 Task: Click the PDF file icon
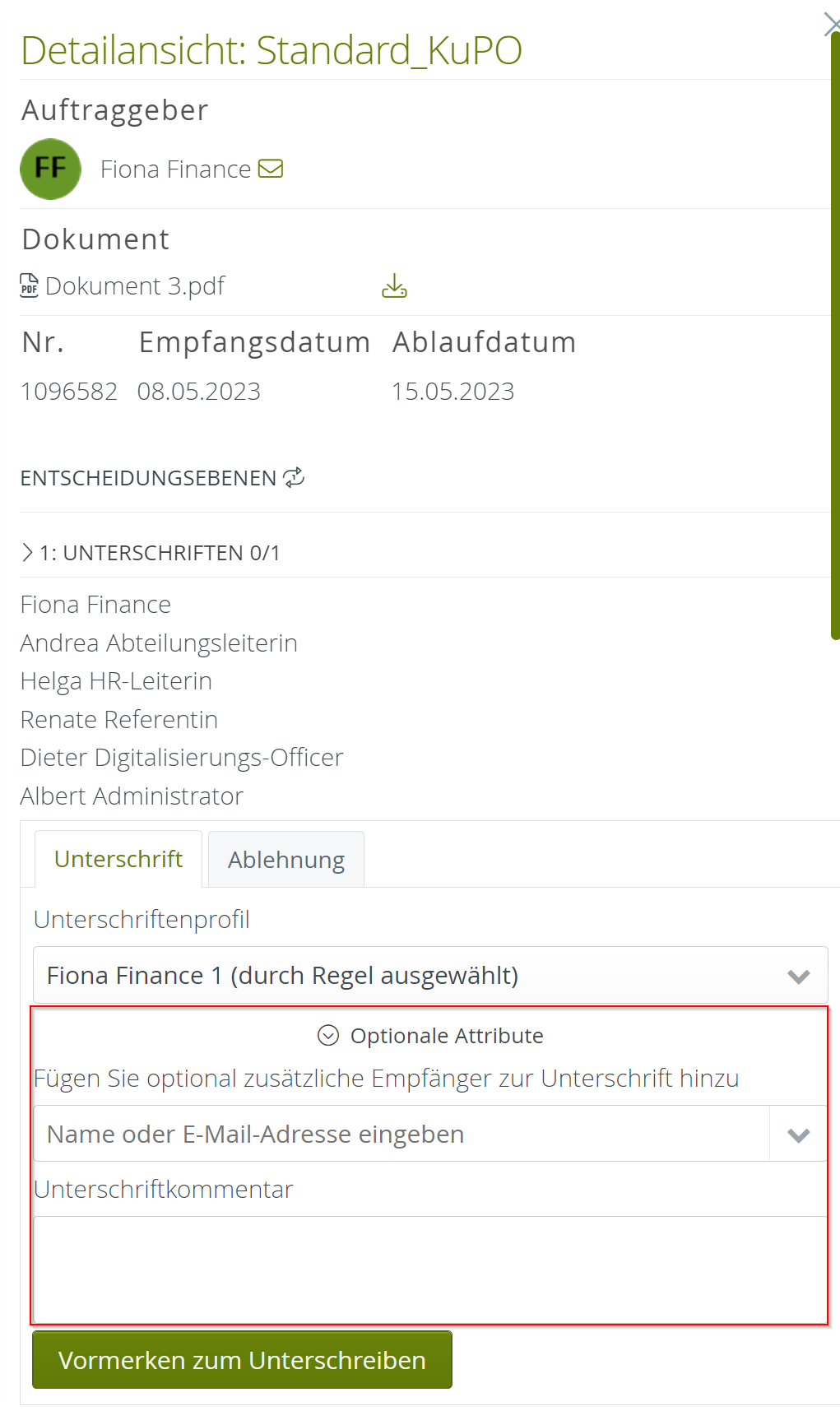pos(29,285)
